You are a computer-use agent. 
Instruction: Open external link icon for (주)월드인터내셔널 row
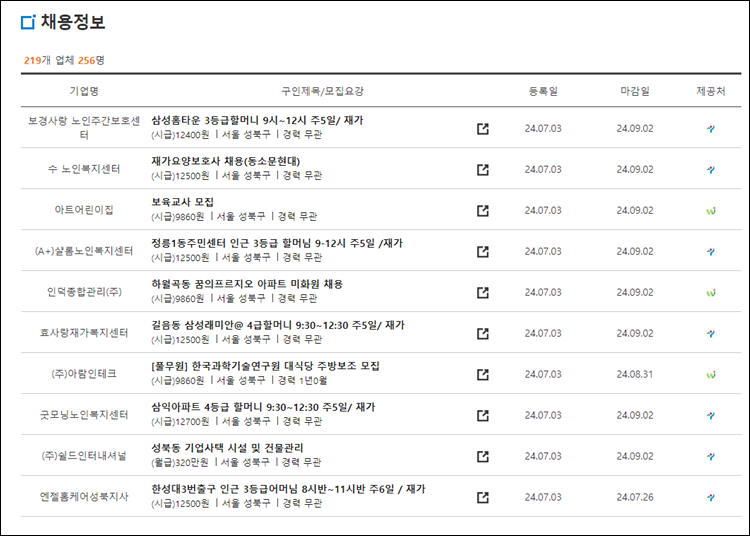[483, 457]
